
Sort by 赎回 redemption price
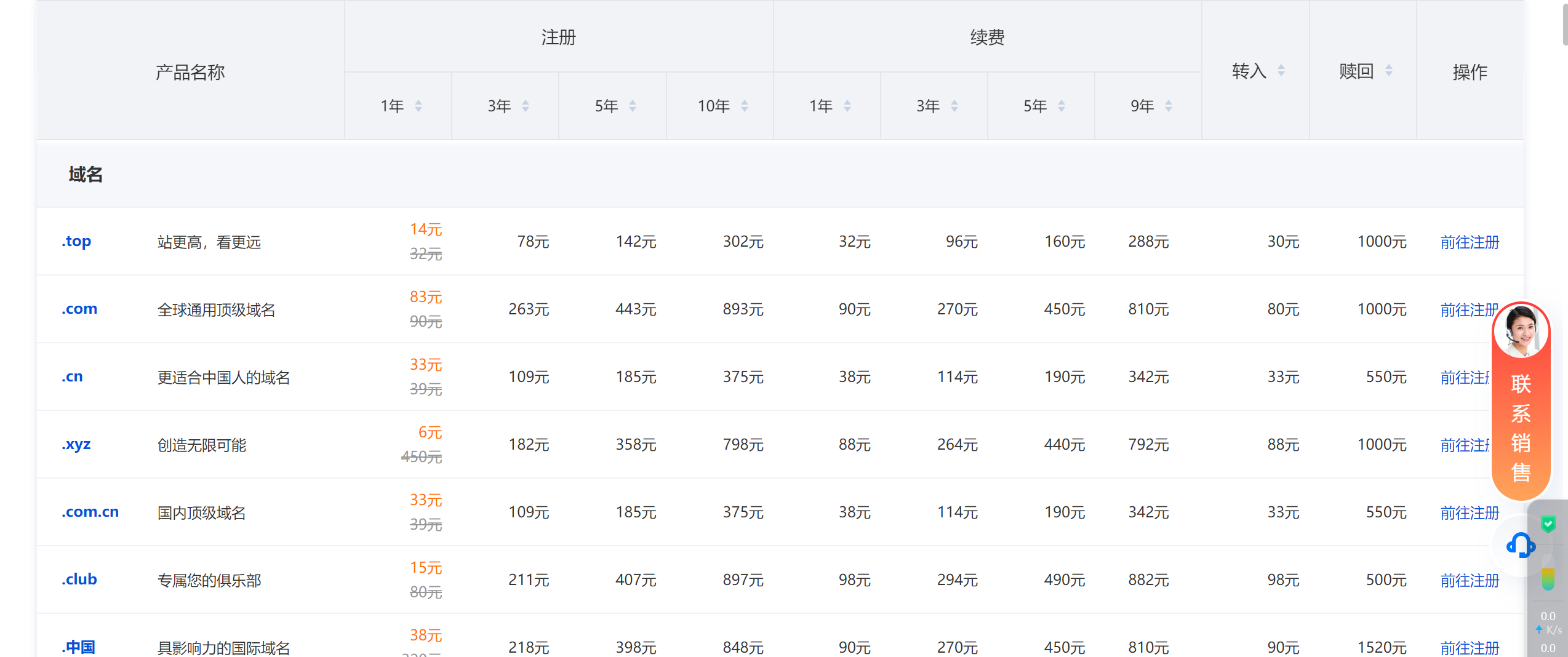click(x=1389, y=71)
